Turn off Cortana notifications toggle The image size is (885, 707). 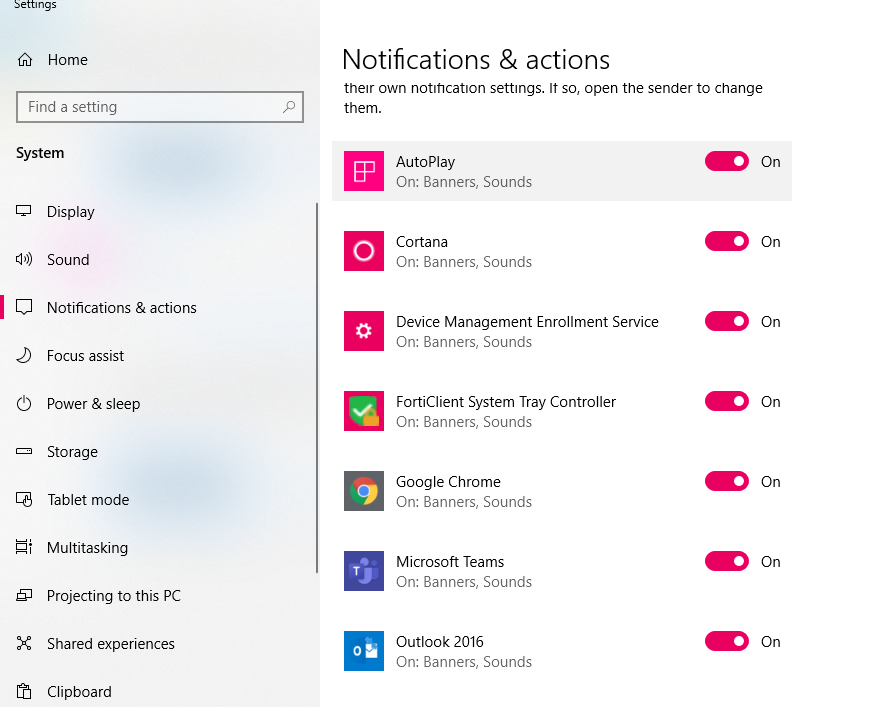(727, 241)
